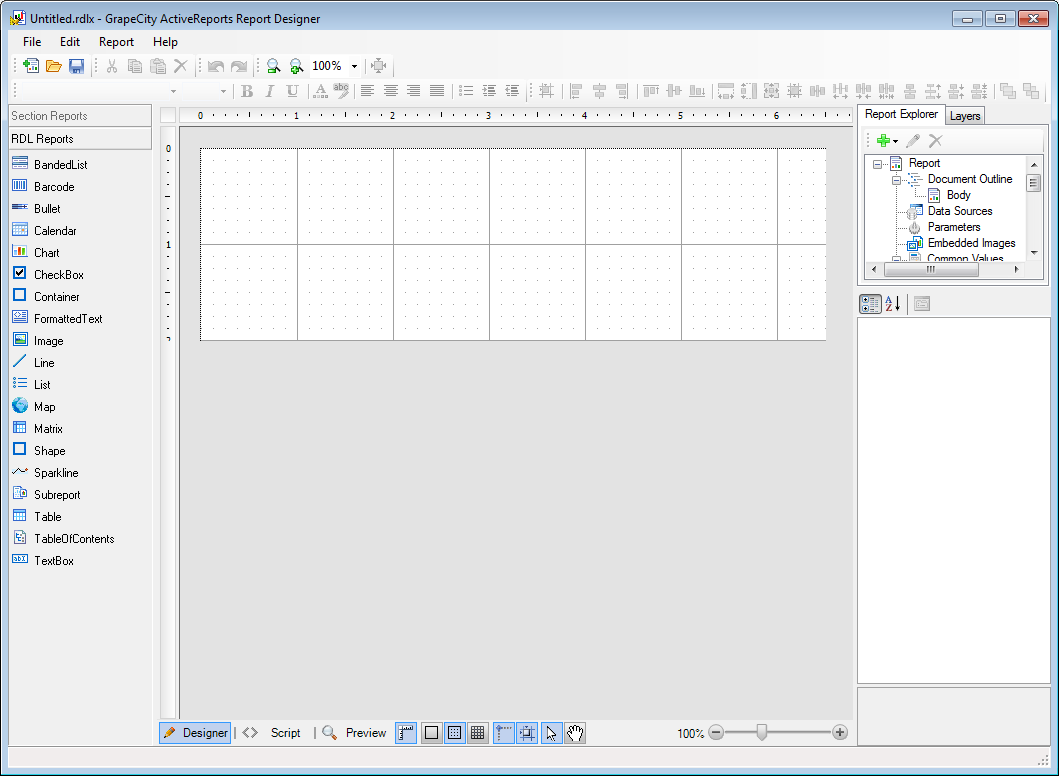Click the Zoom In magnifier icon
This screenshot has width=1059, height=776.
pos(296,66)
